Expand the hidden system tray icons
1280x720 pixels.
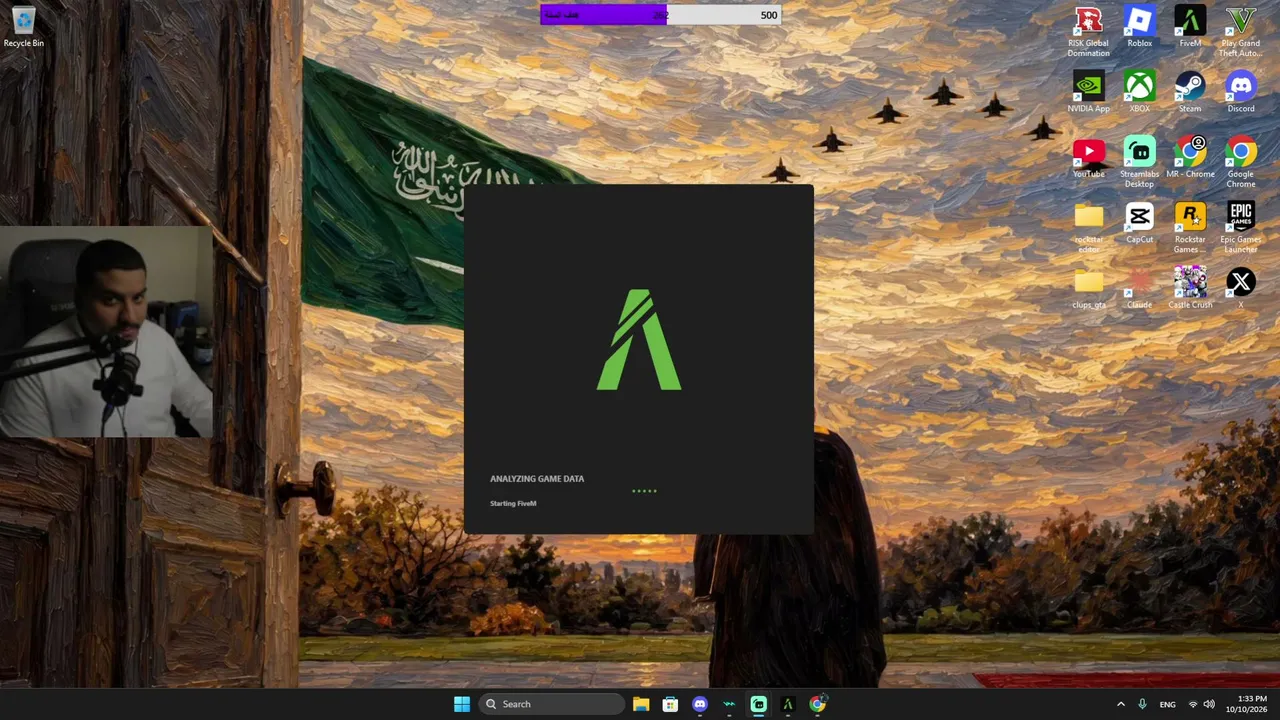pyautogui.click(x=1120, y=704)
